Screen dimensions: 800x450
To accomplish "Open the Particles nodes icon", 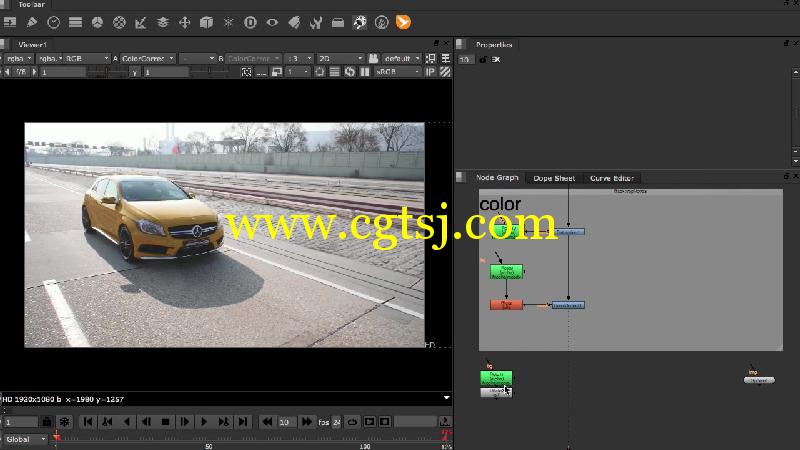I will coord(228,22).
